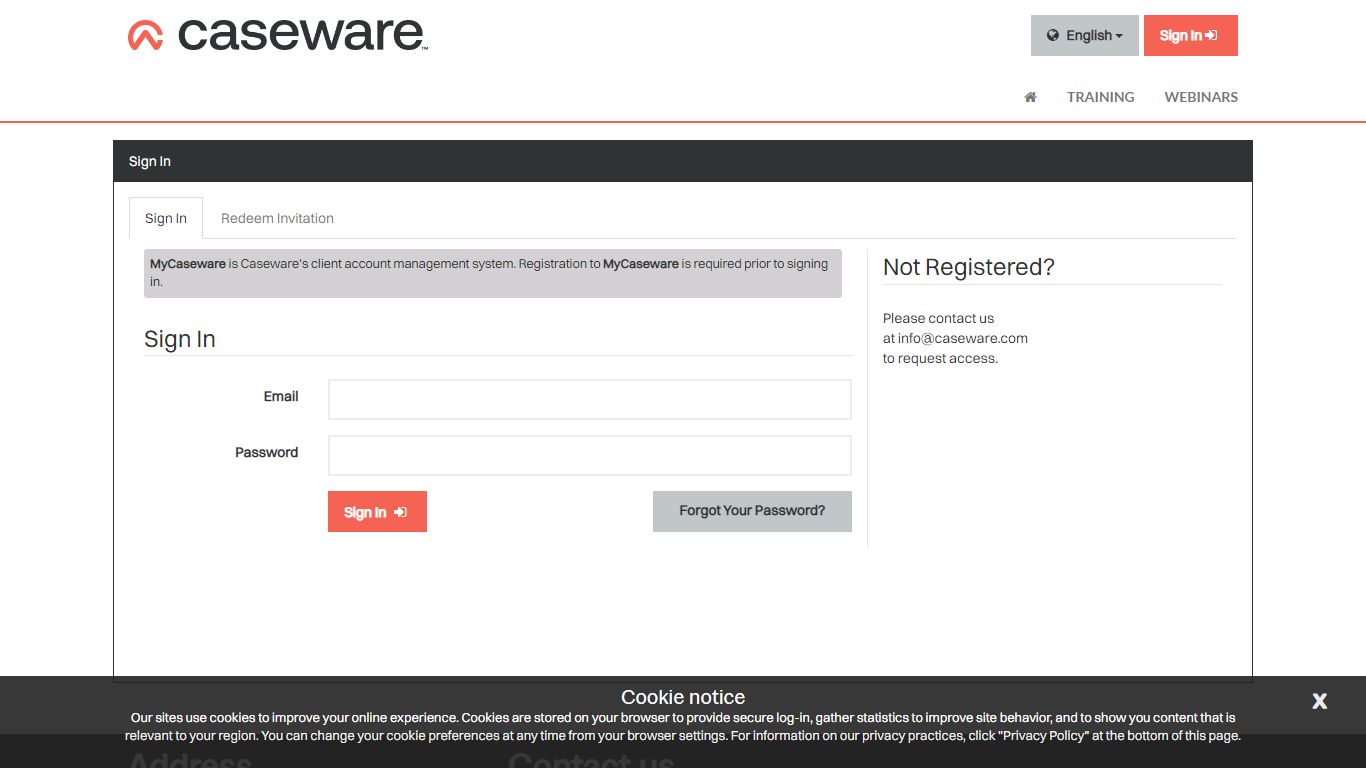The height and width of the screenshot is (768, 1366).
Task: Open the TRAINING page
Action: (x=1100, y=96)
